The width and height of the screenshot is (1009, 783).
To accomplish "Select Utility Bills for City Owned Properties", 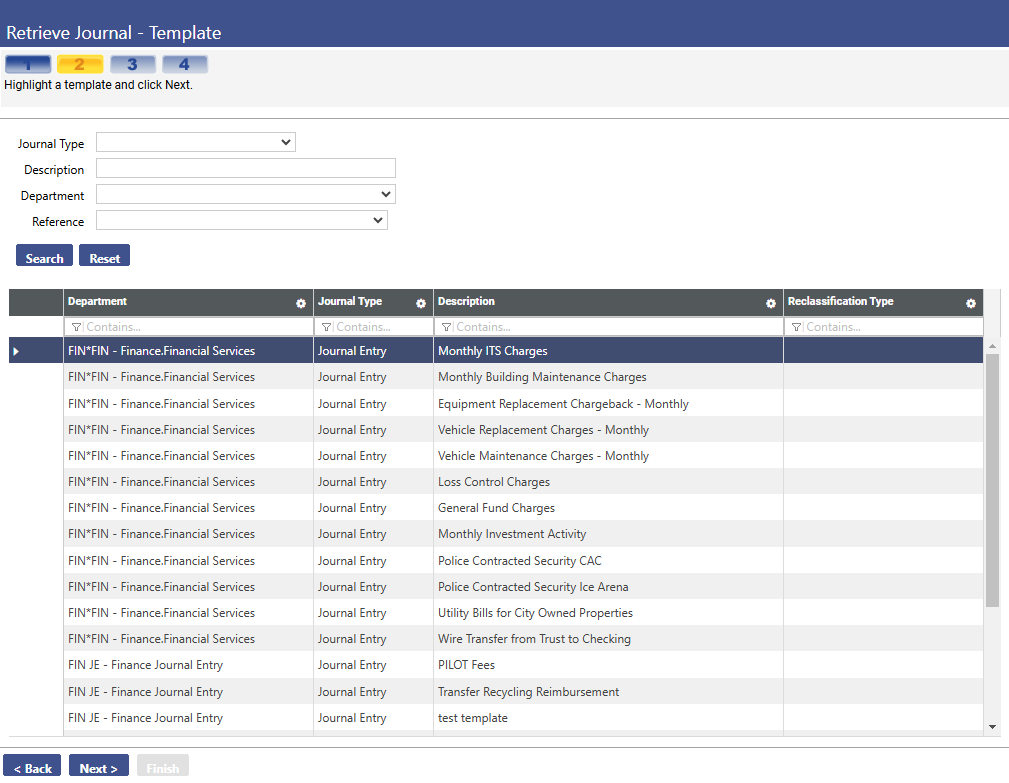I will [x=496, y=613].
